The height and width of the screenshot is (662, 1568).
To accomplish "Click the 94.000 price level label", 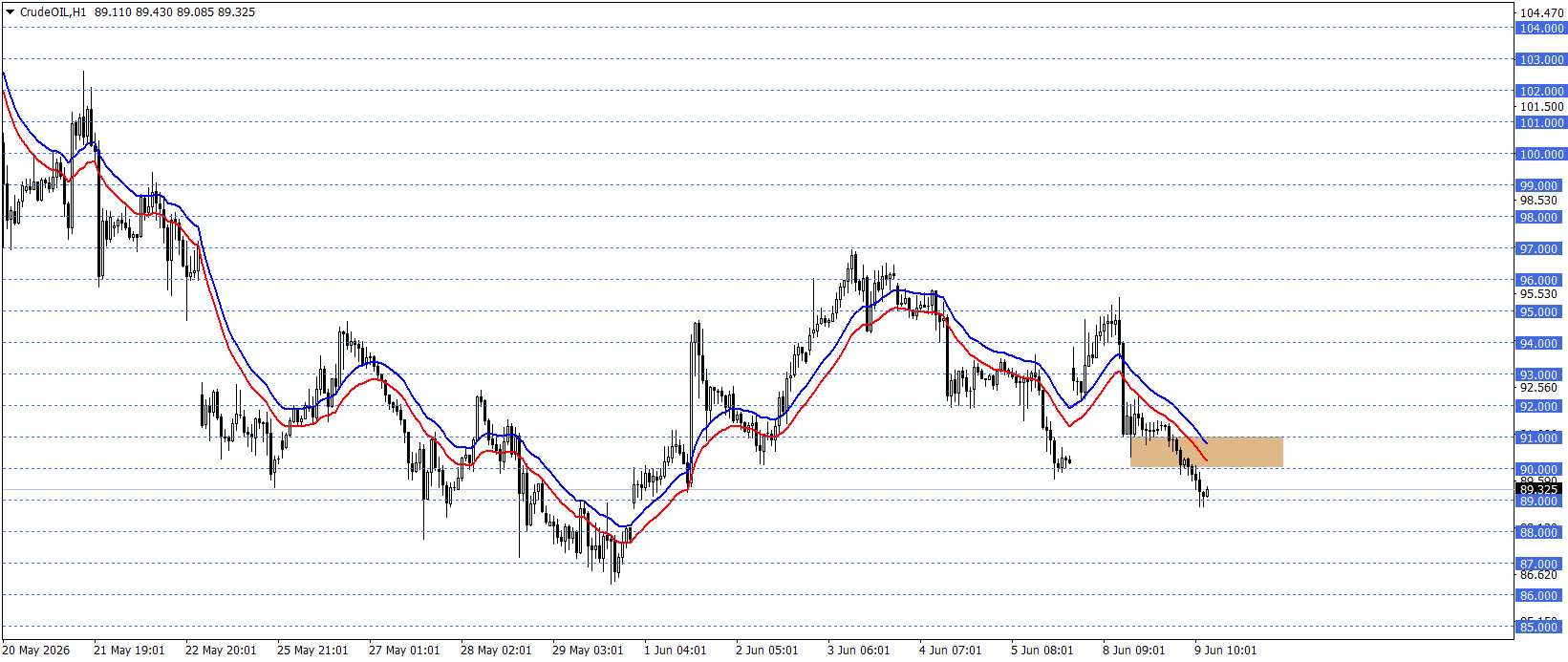I will pyautogui.click(x=1541, y=344).
